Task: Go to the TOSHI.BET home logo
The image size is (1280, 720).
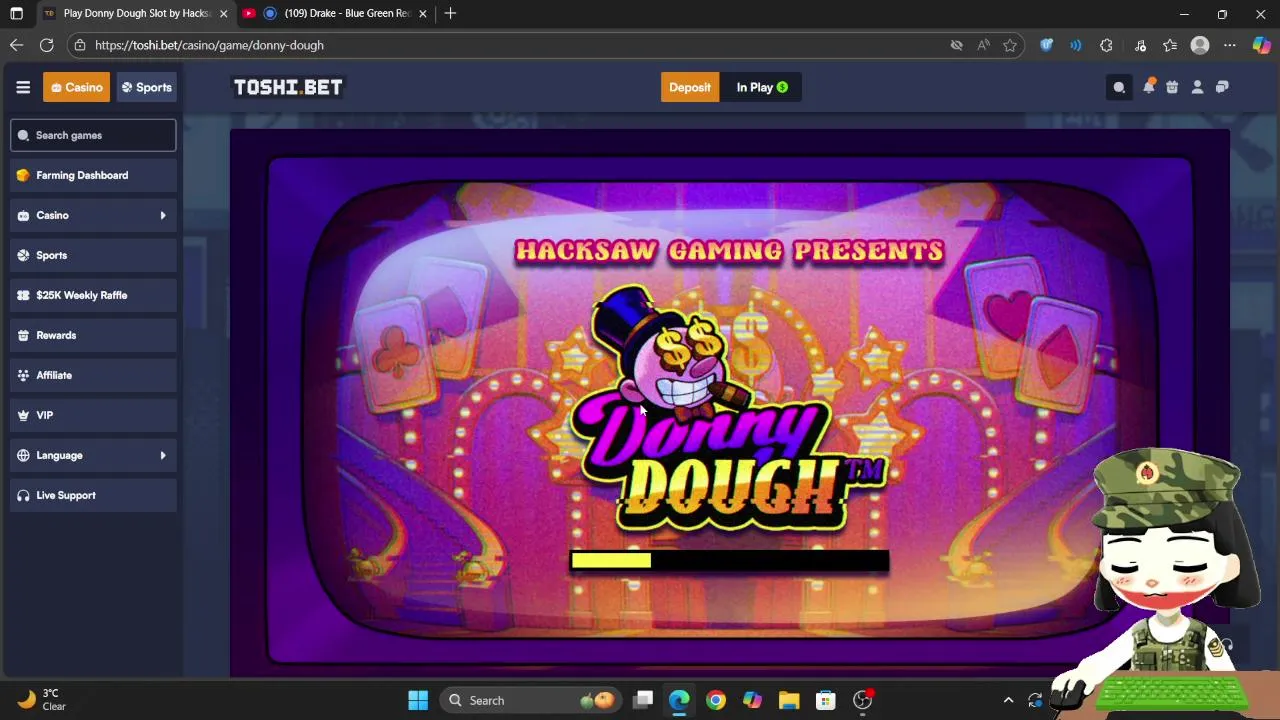Action: click(288, 87)
